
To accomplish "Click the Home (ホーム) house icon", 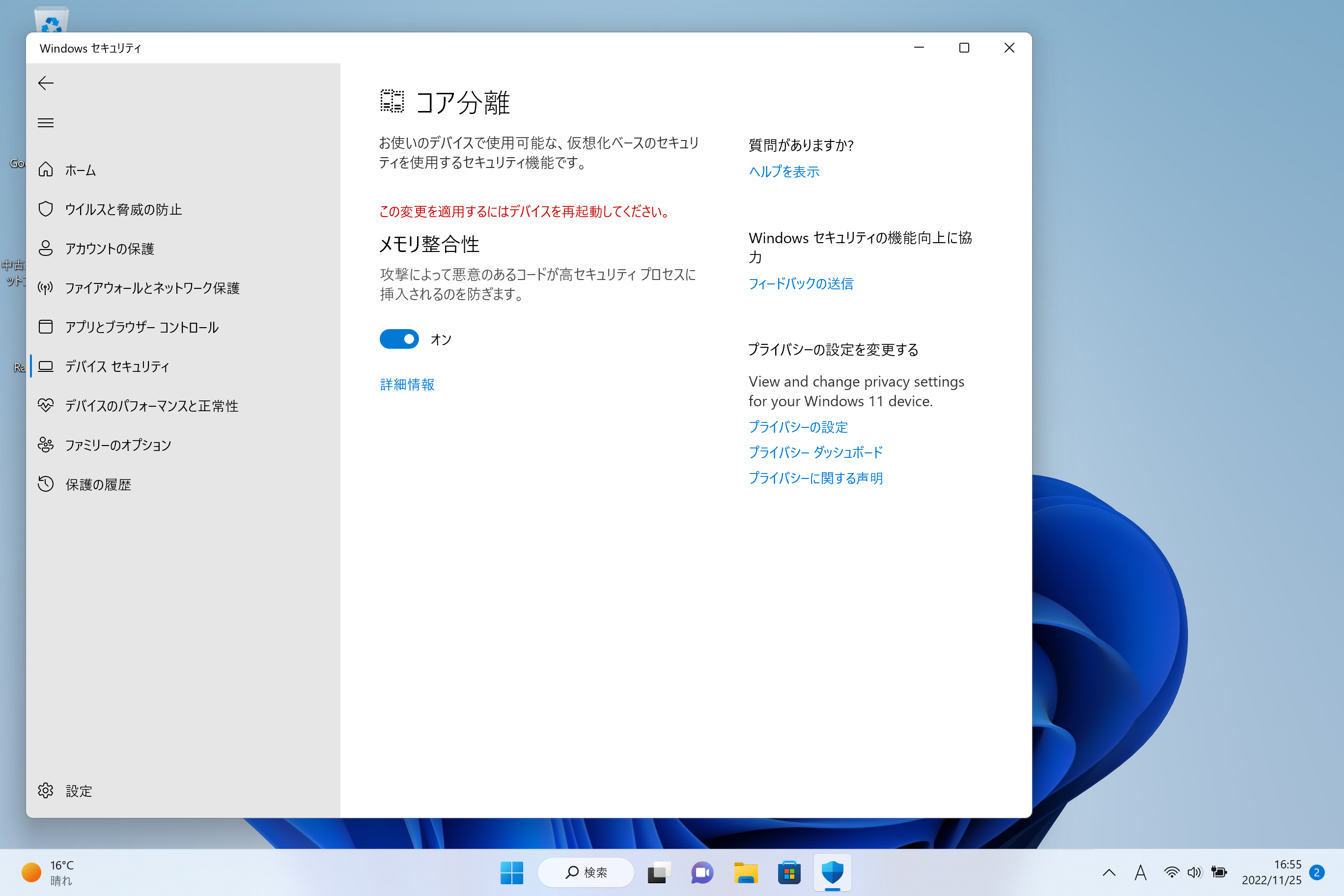I will 46,169.
